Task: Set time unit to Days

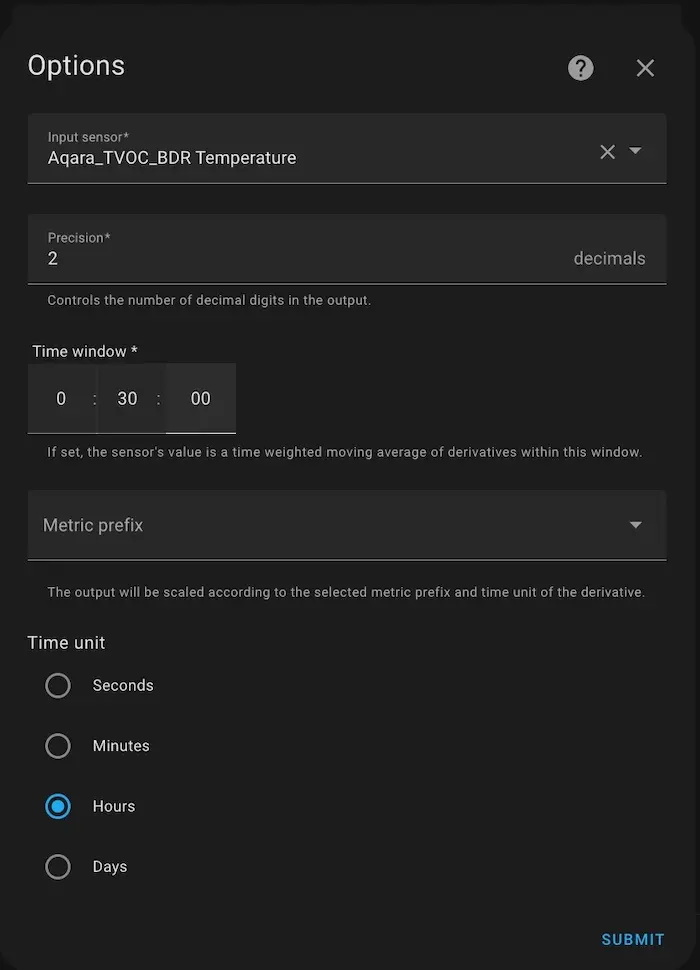Action: point(58,867)
